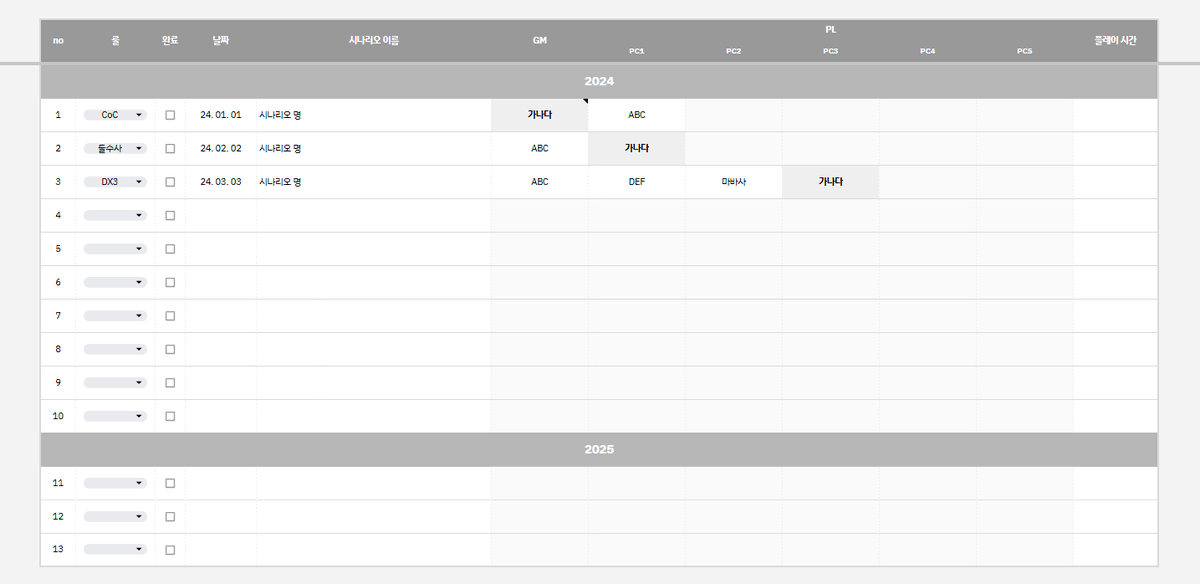The height and width of the screenshot is (584, 1200).
Task: Click the 2025 year section bar
Action: (x=599, y=450)
